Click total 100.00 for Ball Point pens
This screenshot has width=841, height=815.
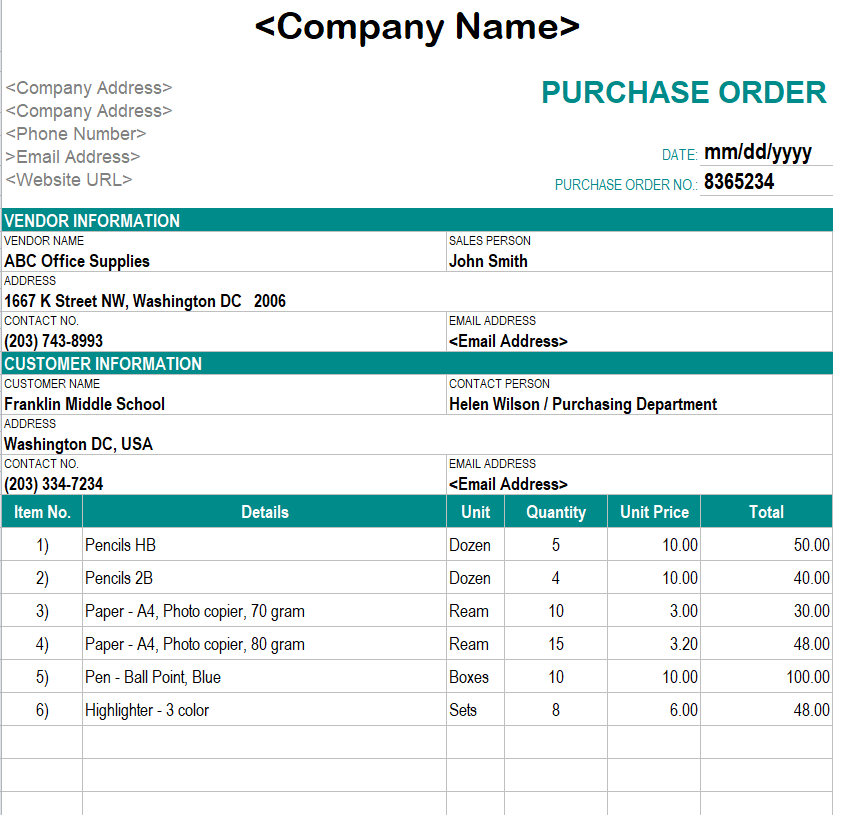[x=766, y=677]
